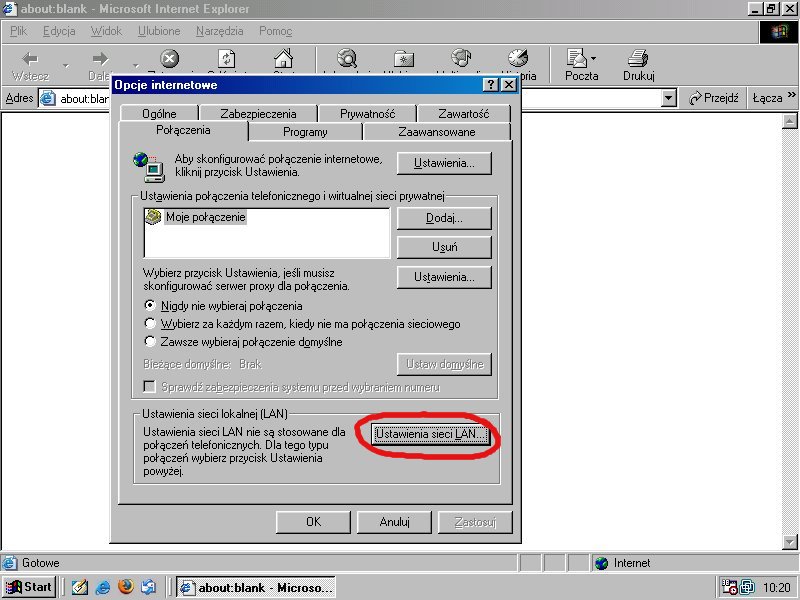Click Ustawienia button for proxy server configuration
Image resolution: width=800 pixels, height=600 pixels.
coord(444,277)
